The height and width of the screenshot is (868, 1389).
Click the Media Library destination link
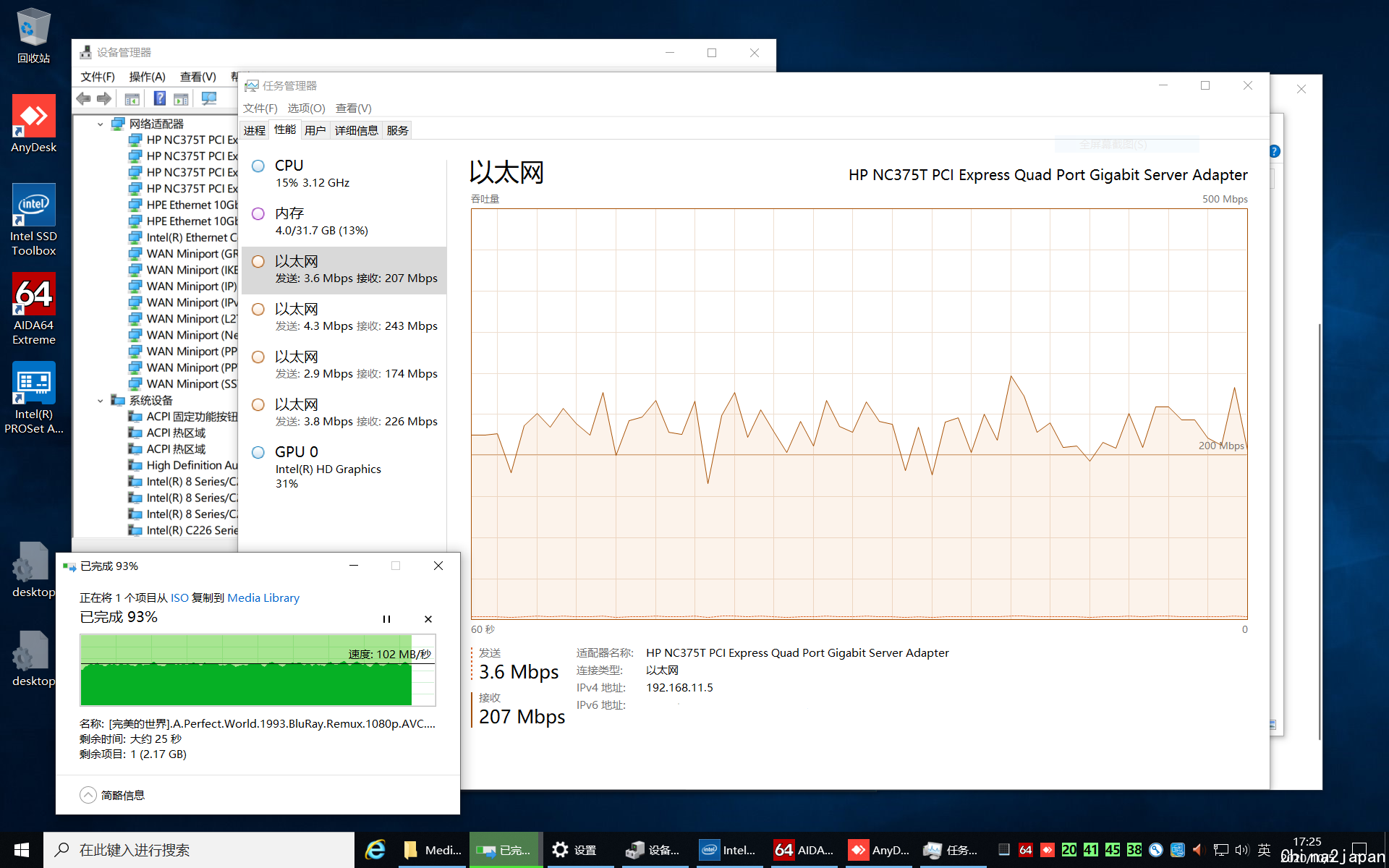click(x=263, y=598)
